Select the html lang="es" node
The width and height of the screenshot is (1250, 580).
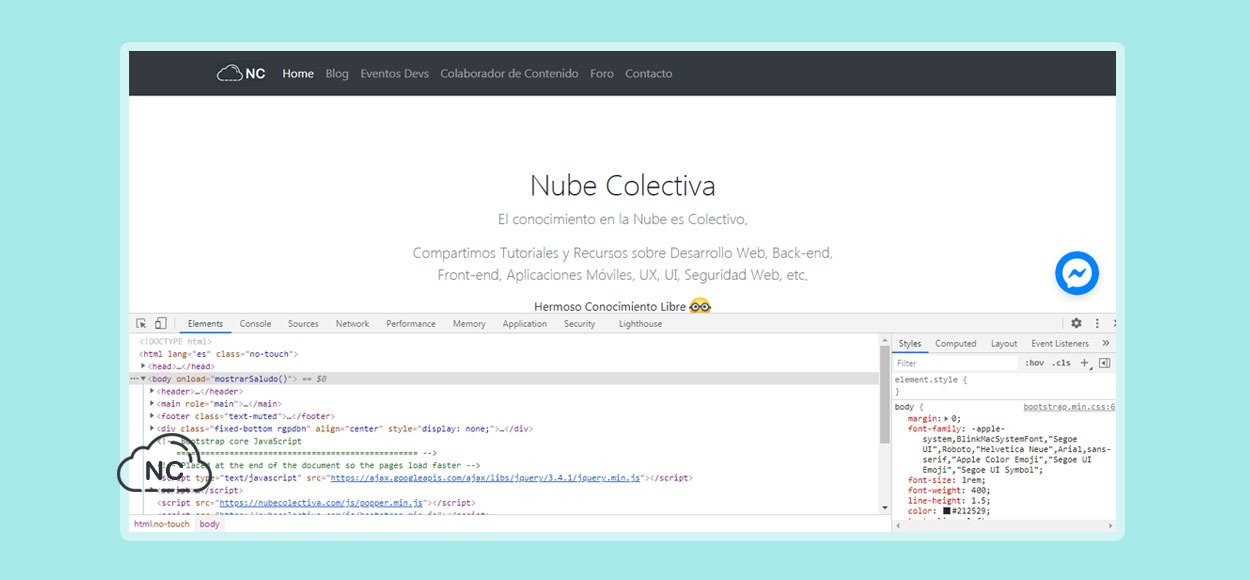219,354
